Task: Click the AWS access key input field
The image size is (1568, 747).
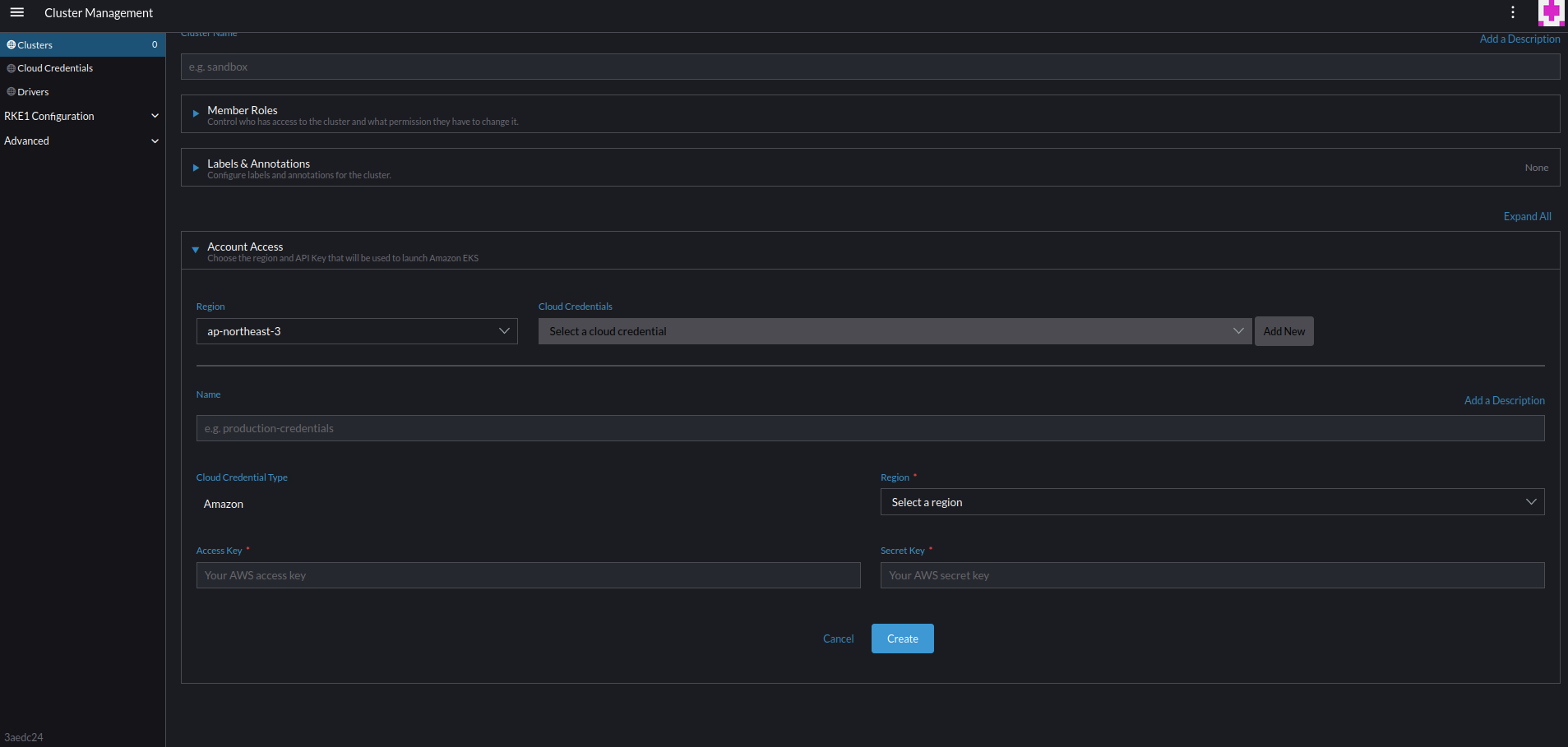Action: point(527,574)
